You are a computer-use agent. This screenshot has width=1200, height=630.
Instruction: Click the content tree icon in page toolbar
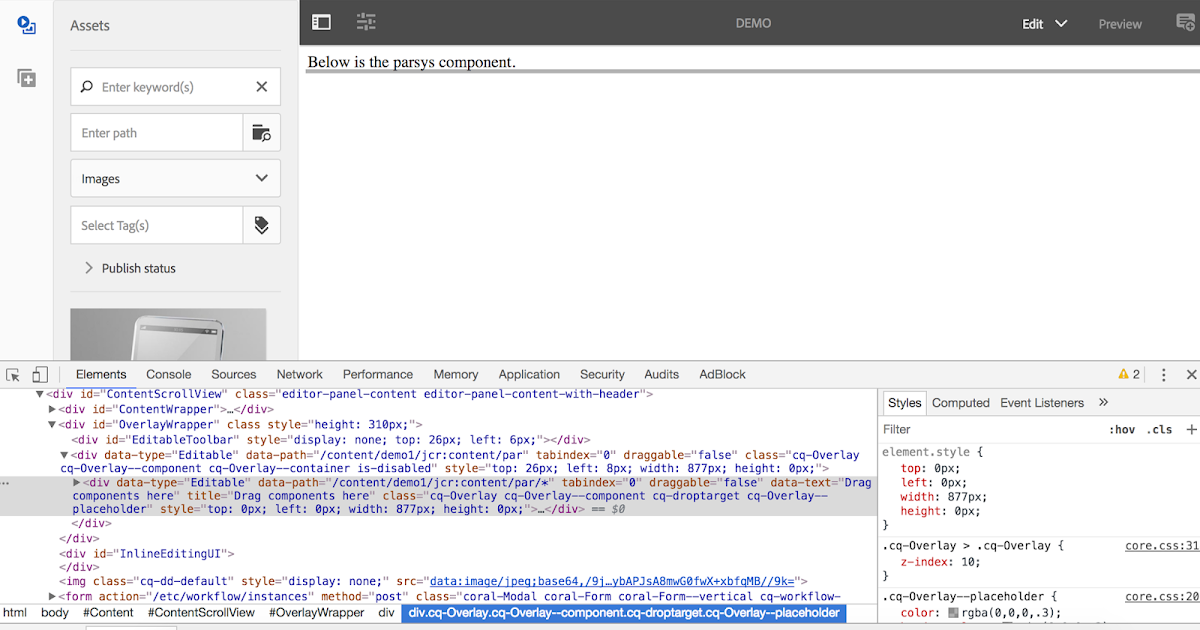coord(366,21)
